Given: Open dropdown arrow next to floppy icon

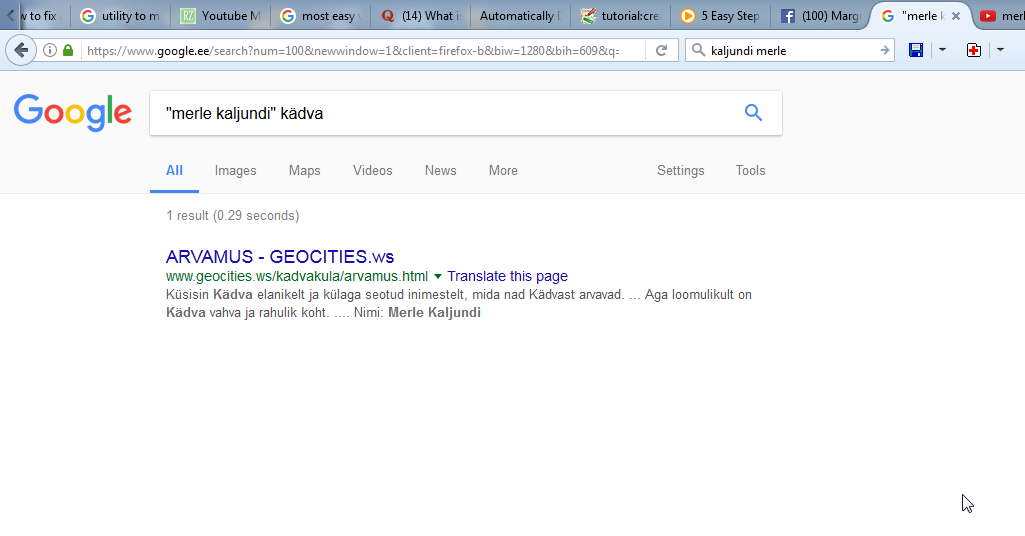Looking at the screenshot, I should click(x=942, y=50).
